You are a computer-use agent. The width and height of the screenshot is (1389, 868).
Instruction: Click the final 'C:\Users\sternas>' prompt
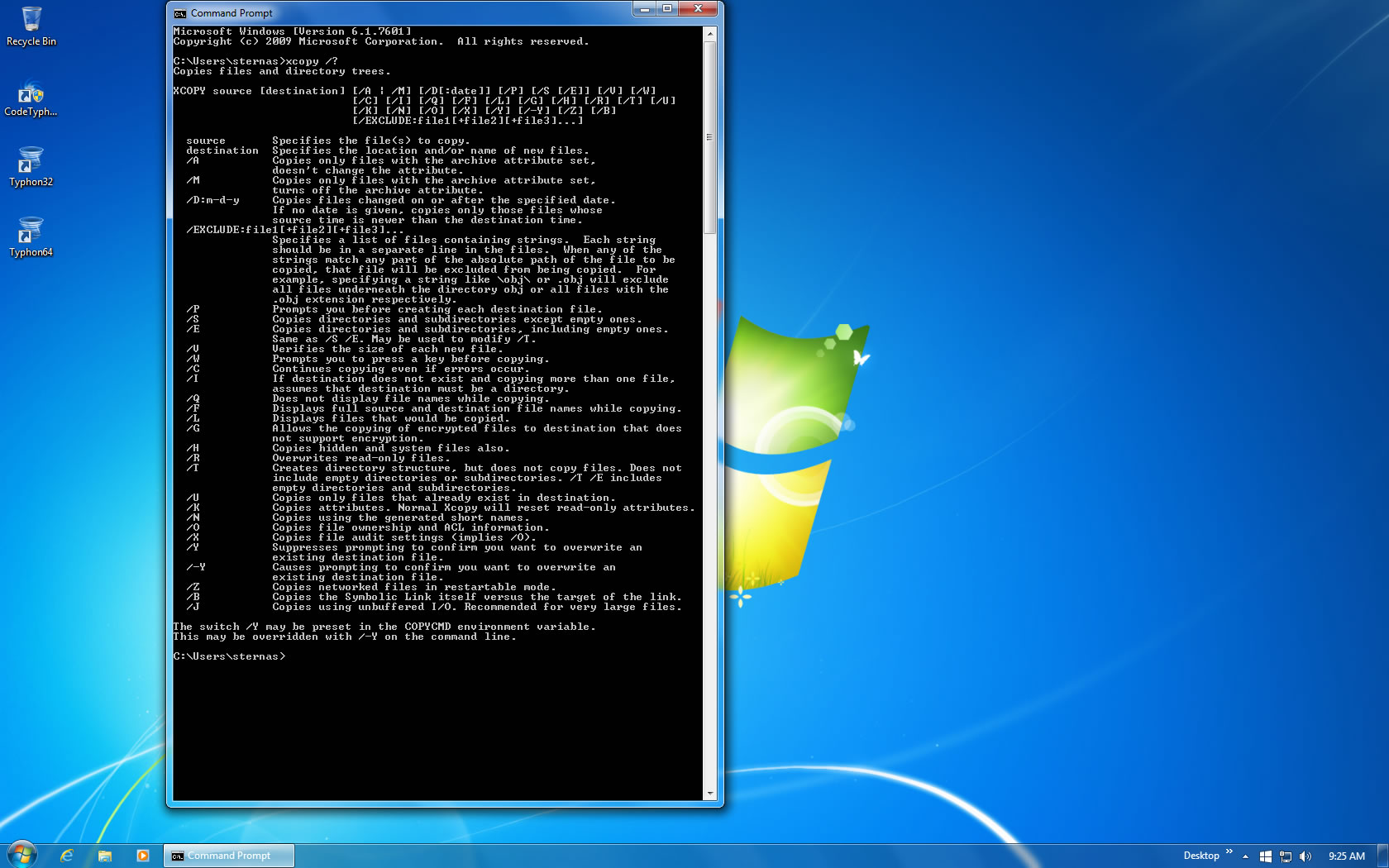point(229,657)
